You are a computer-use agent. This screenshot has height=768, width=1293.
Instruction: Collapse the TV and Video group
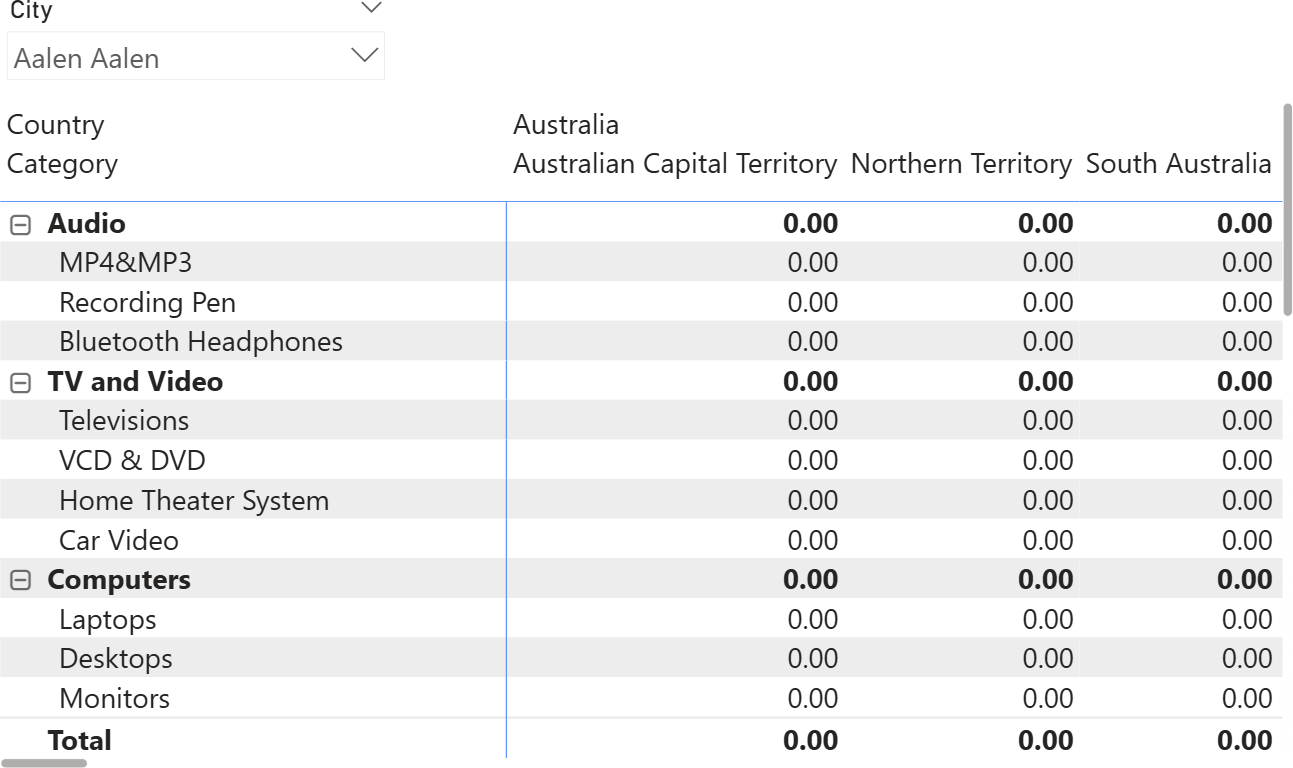pyautogui.click(x=20, y=383)
